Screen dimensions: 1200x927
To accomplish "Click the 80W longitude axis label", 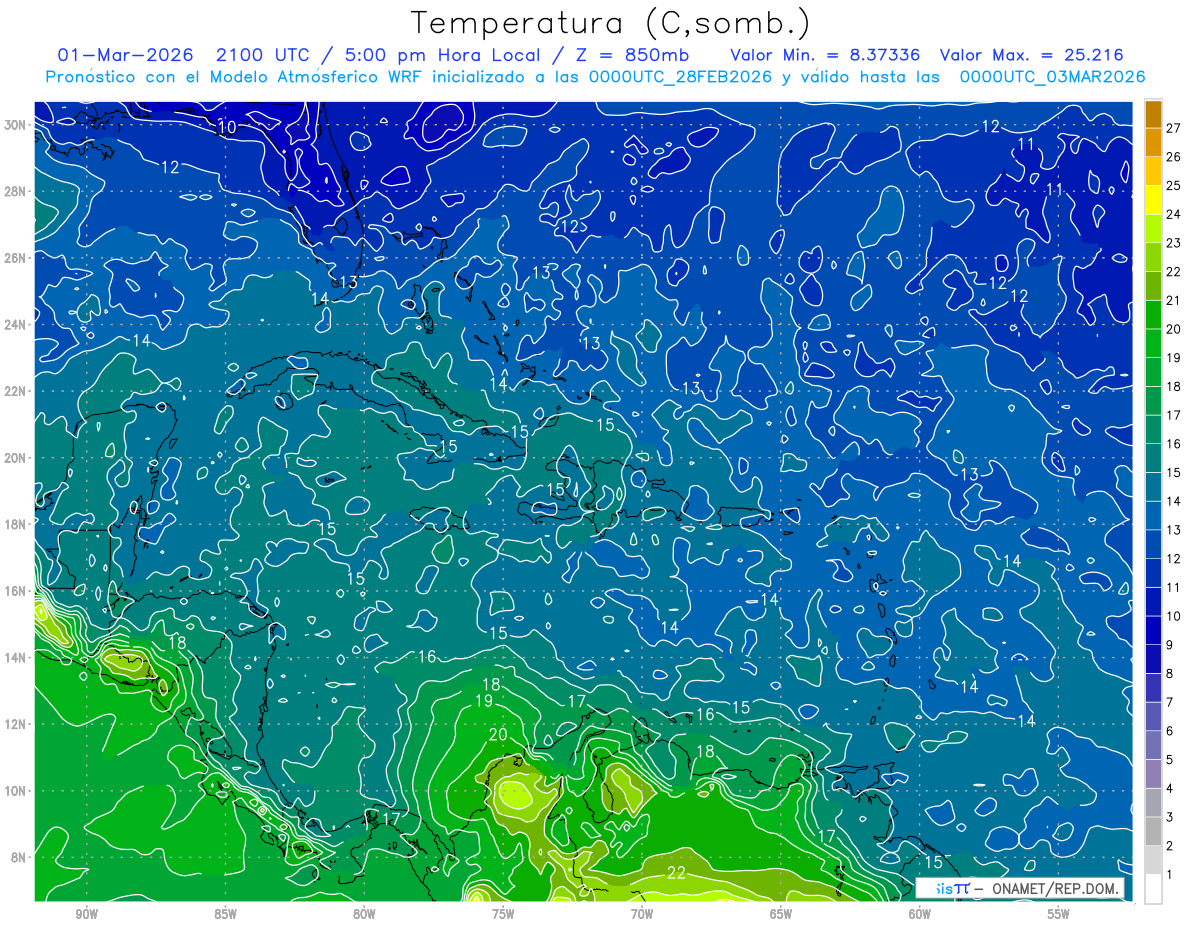I will [364, 915].
